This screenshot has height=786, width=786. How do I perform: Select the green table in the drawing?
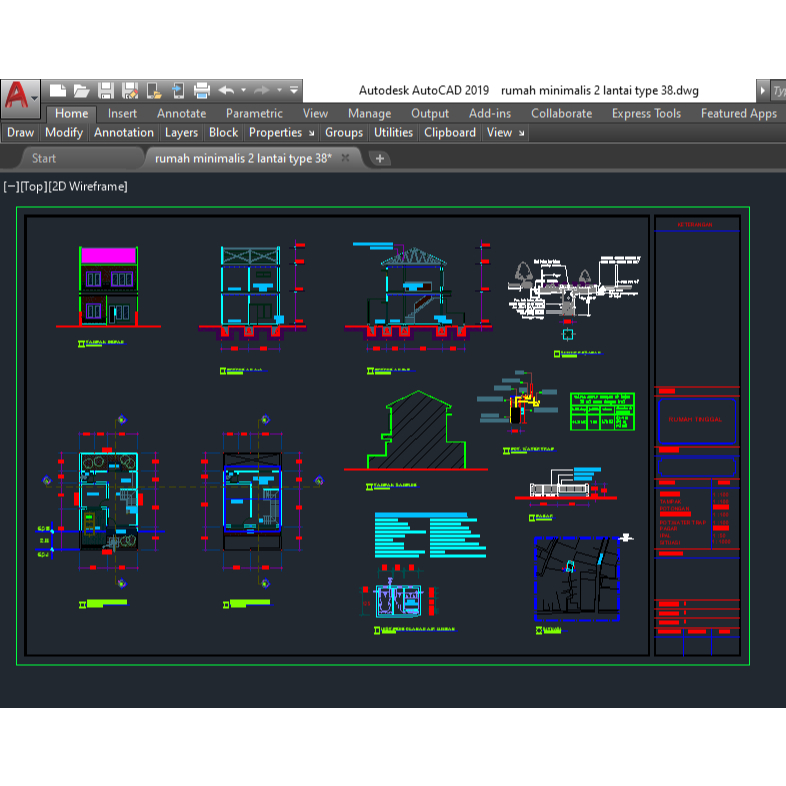(603, 412)
